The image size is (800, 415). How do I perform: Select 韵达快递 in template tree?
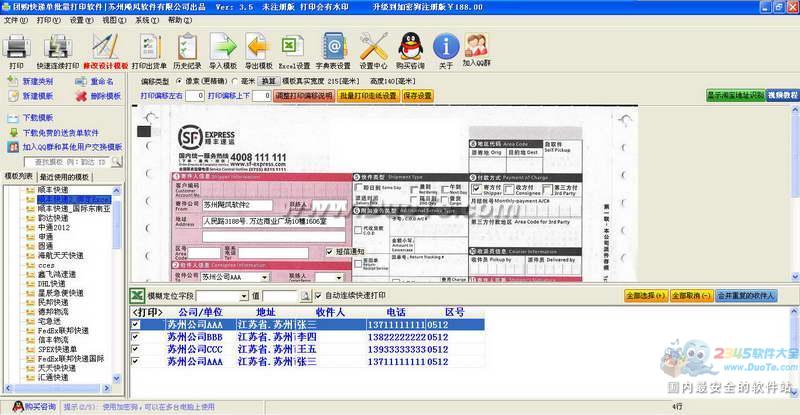(53, 218)
